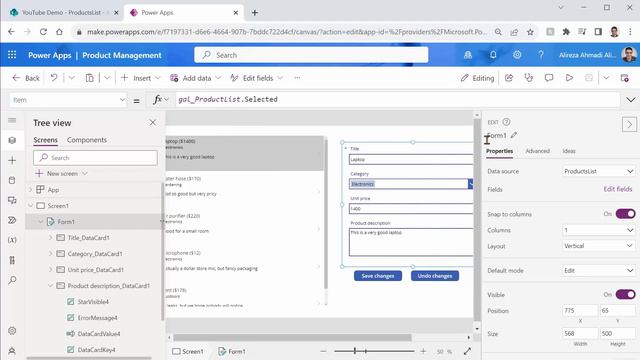Open the Share icon in toolbar
Viewport: 640px width, 360px height.
(x=509, y=78)
